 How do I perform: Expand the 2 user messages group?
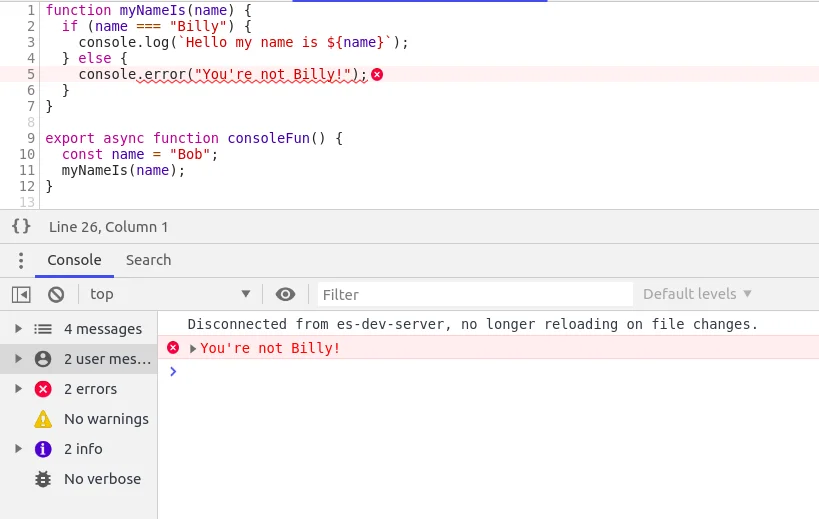click(18, 359)
